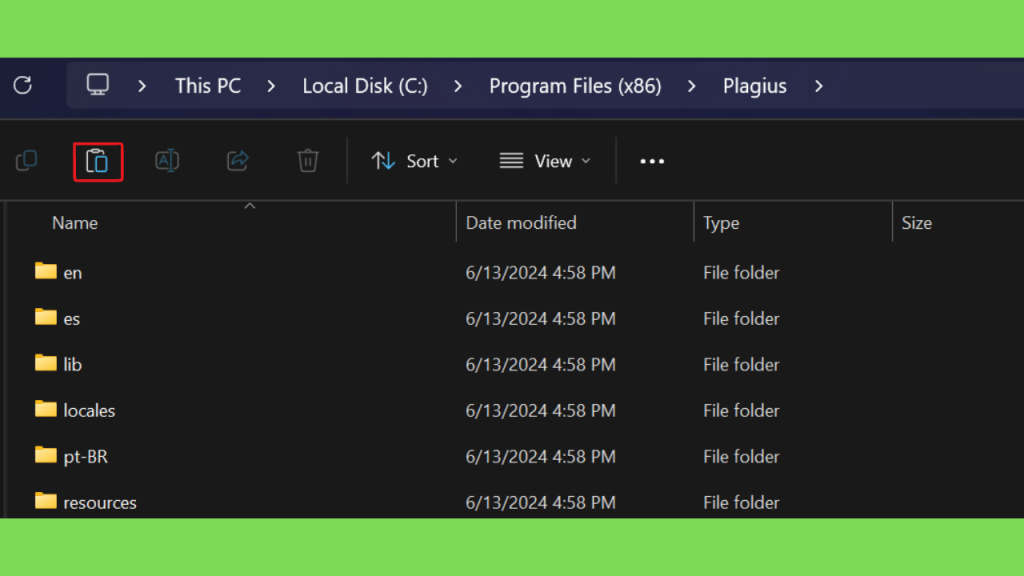Click 'File folder' type in lib row
This screenshot has width=1024, height=576.
741,364
